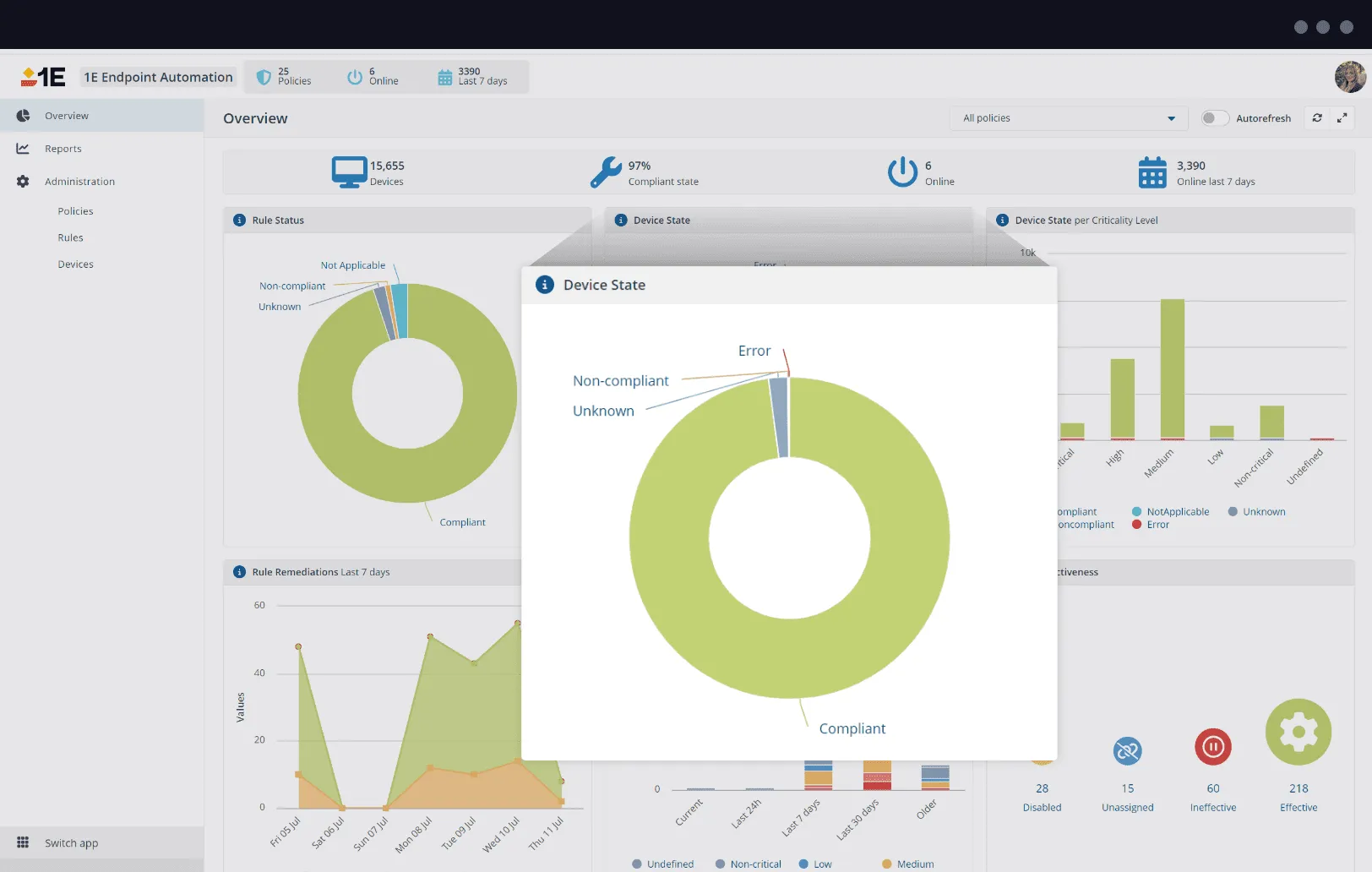Open the Switch app menu
Image resolution: width=1372 pixels, height=872 pixels.
[71, 843]
